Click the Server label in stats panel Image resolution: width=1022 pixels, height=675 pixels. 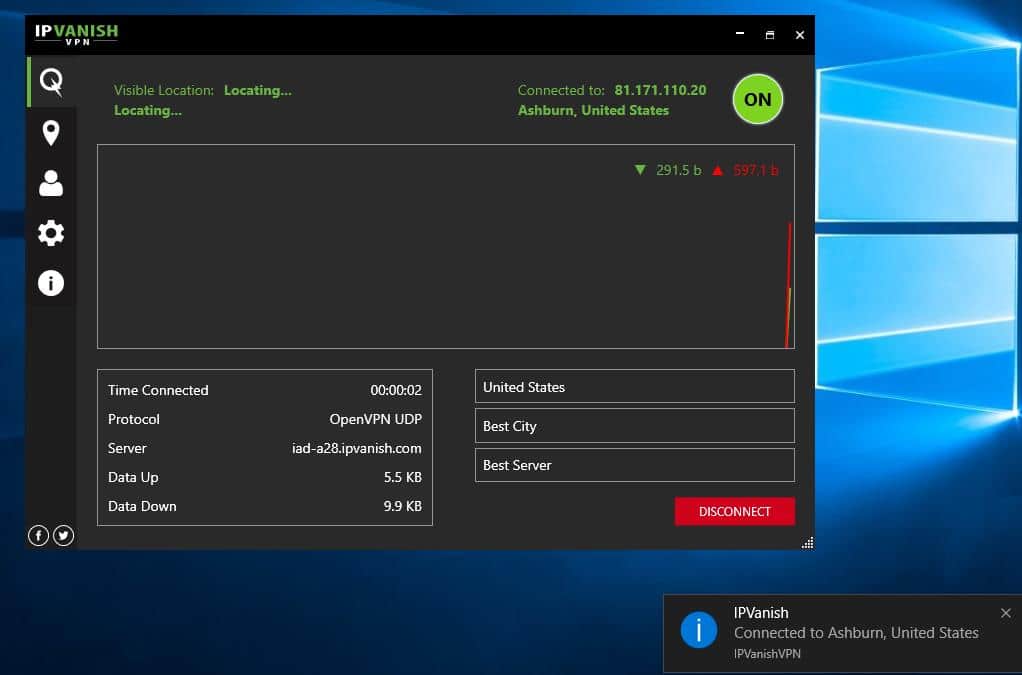[x=127, y=448]
